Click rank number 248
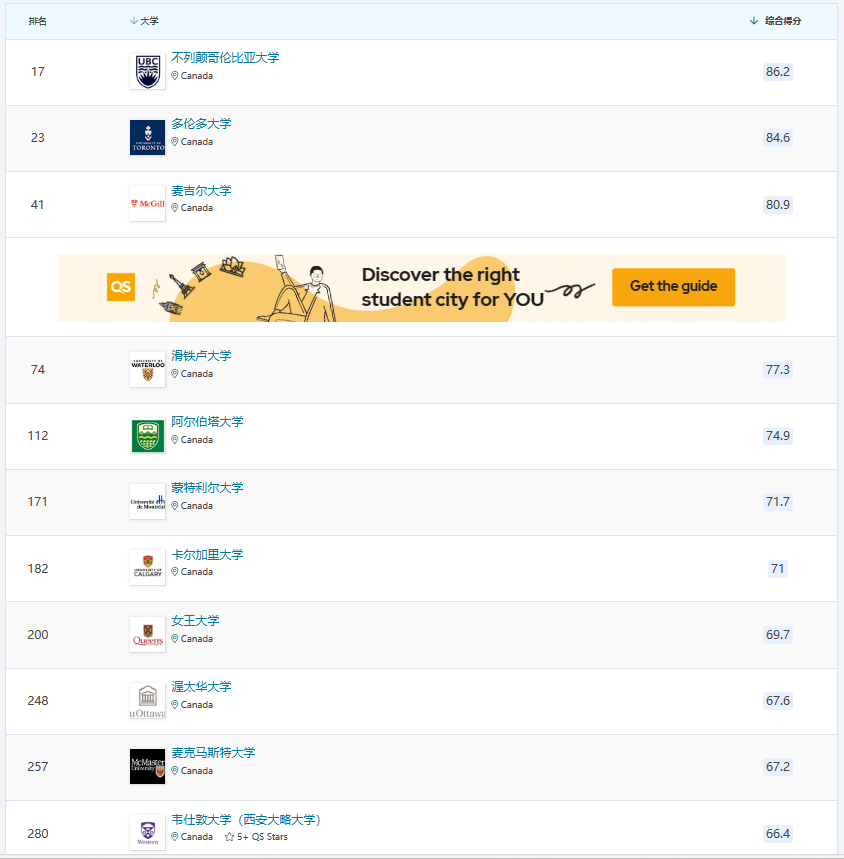 38,701
